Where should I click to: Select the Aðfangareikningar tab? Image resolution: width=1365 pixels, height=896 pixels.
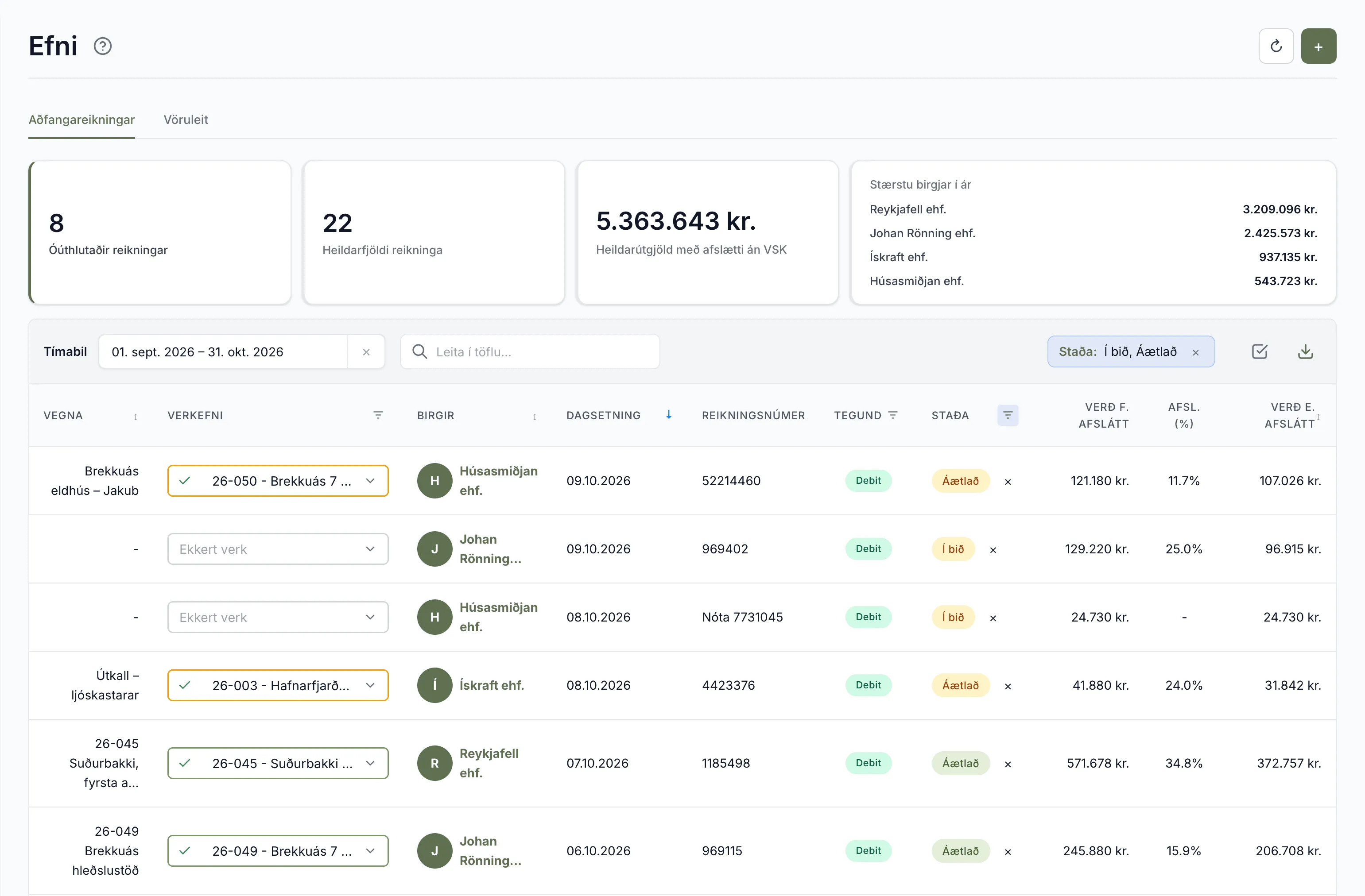pos(81,120)
